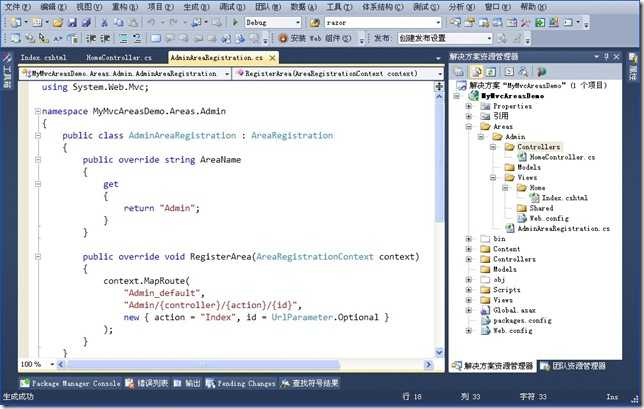Click the Save All icon

86,23
